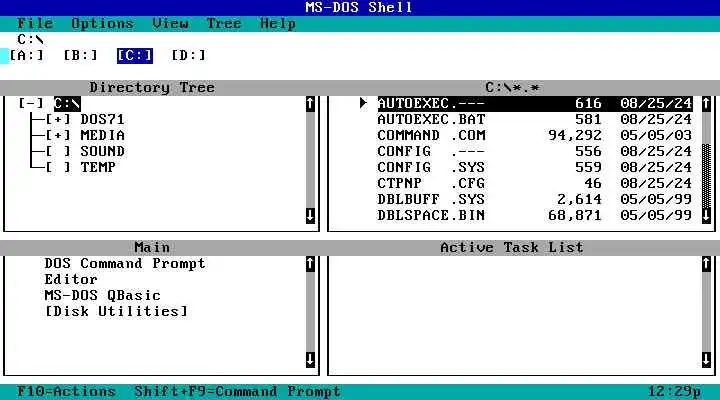This screenshot has width=720, height=400.
Task: Click the MS-DOS Shell title bar
Action: (359, 8)
